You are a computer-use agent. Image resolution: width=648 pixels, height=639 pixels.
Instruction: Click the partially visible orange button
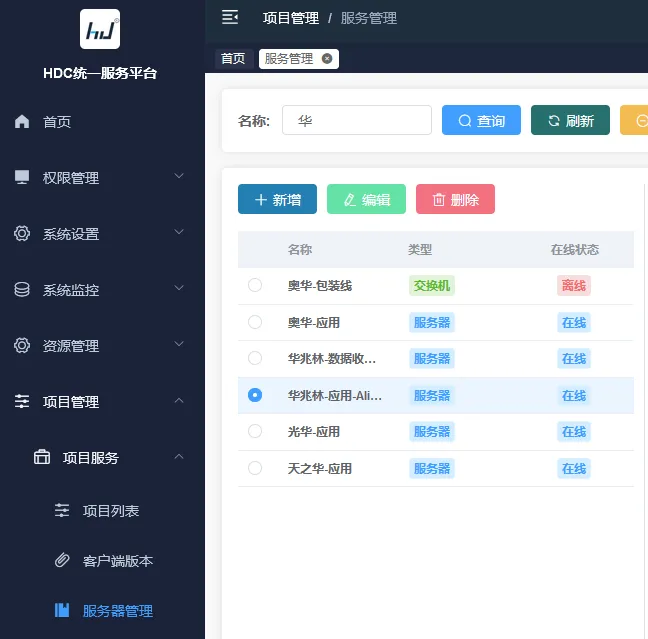coord(634,120)
